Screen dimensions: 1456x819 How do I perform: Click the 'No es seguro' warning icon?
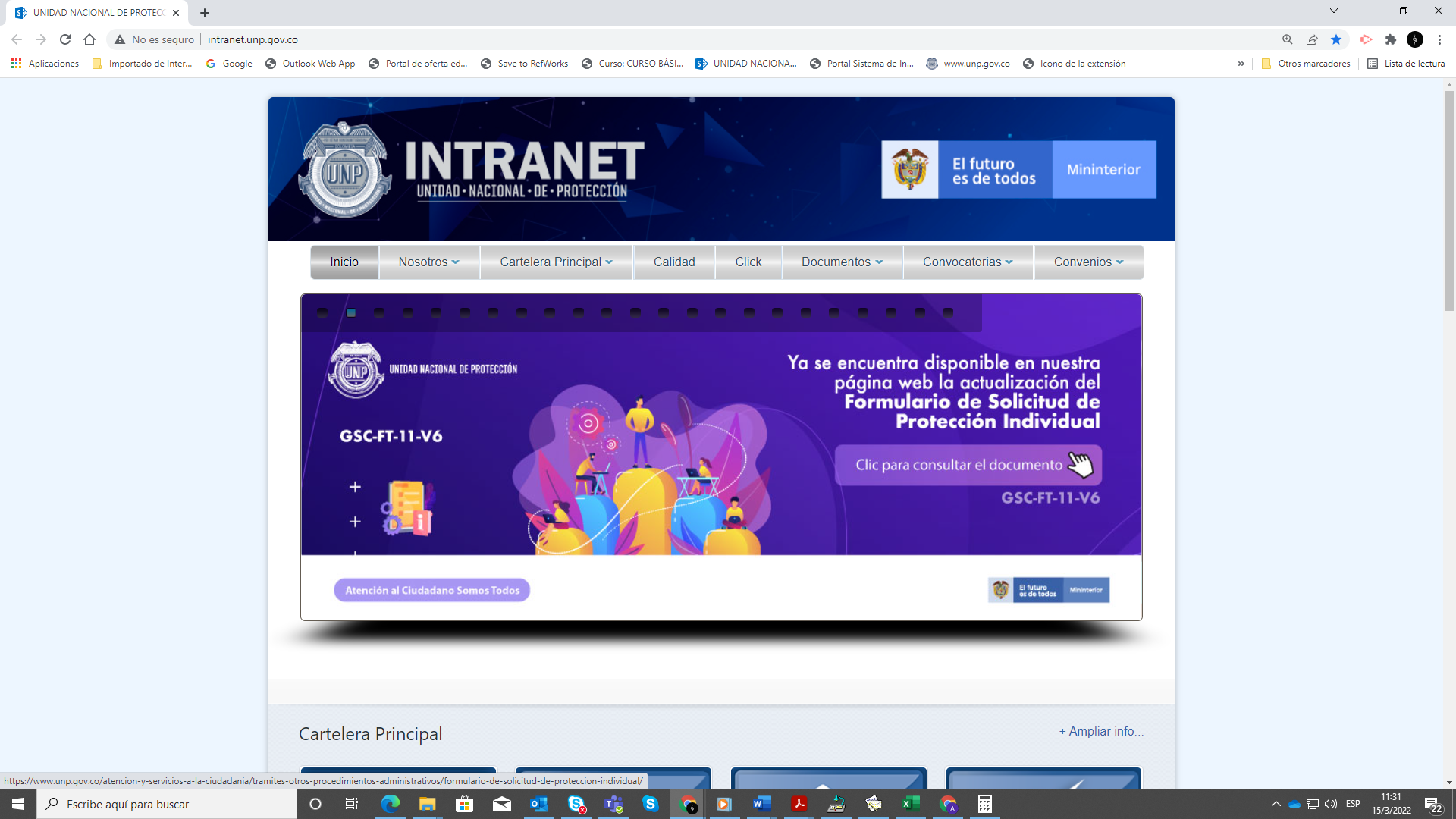coord(120,39)
